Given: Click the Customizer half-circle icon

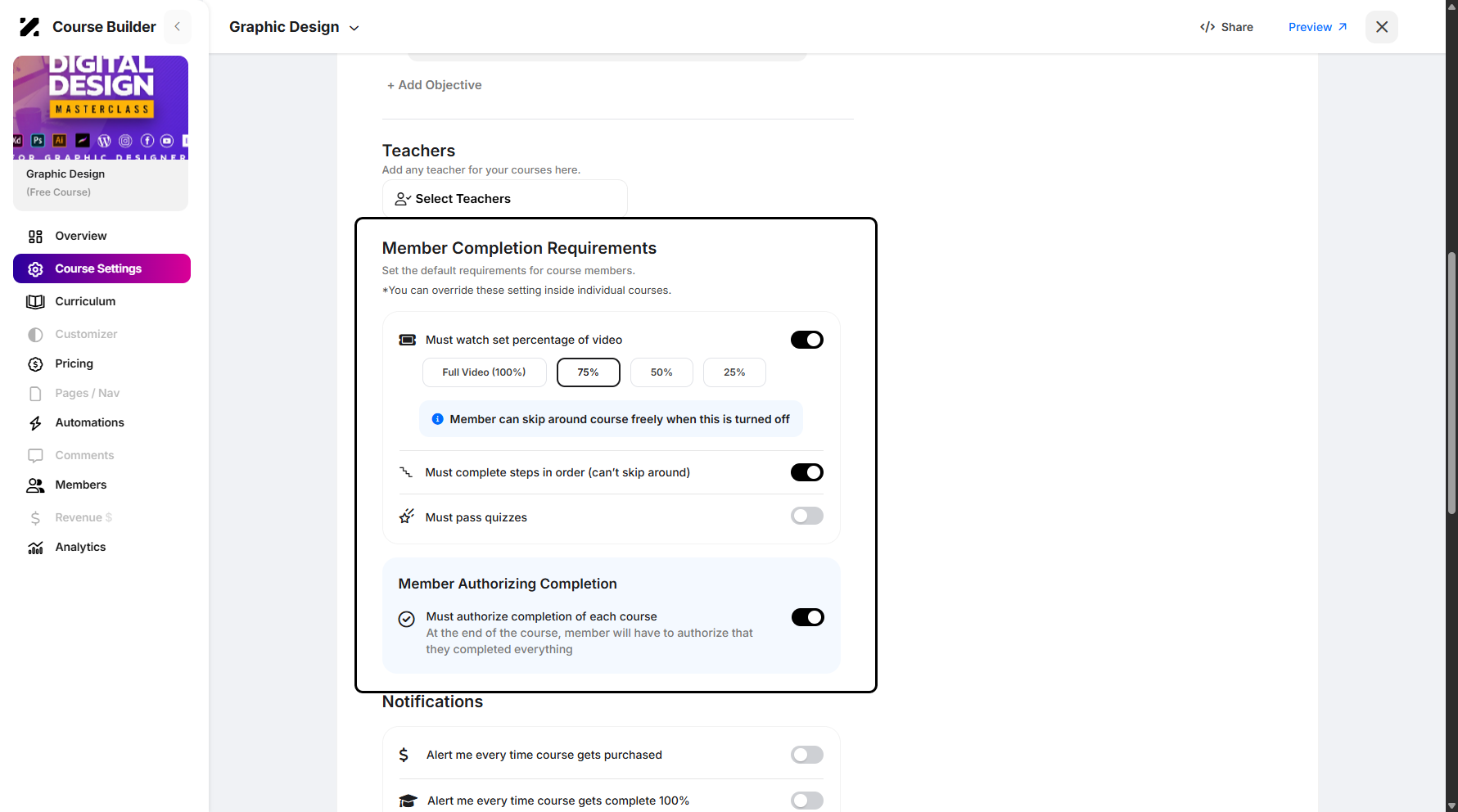Looking at the screenshot, I should [x=35, y=335].
